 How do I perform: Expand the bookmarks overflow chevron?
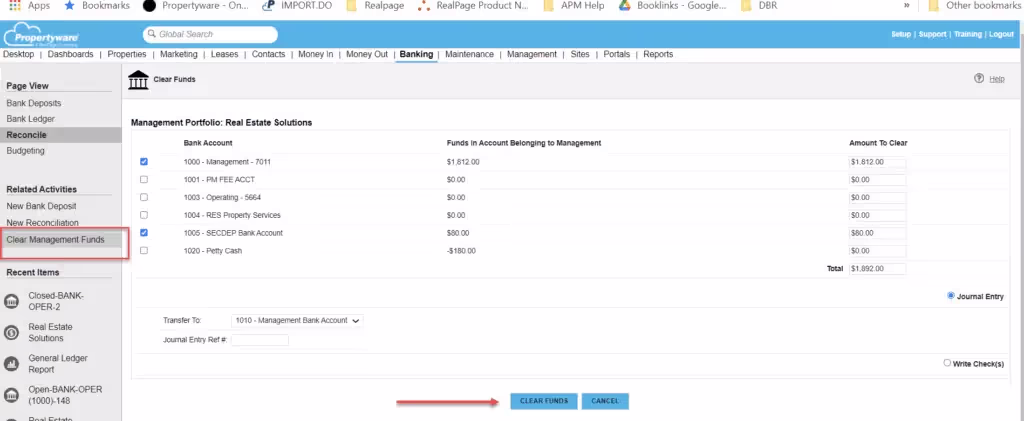(906, 6)
